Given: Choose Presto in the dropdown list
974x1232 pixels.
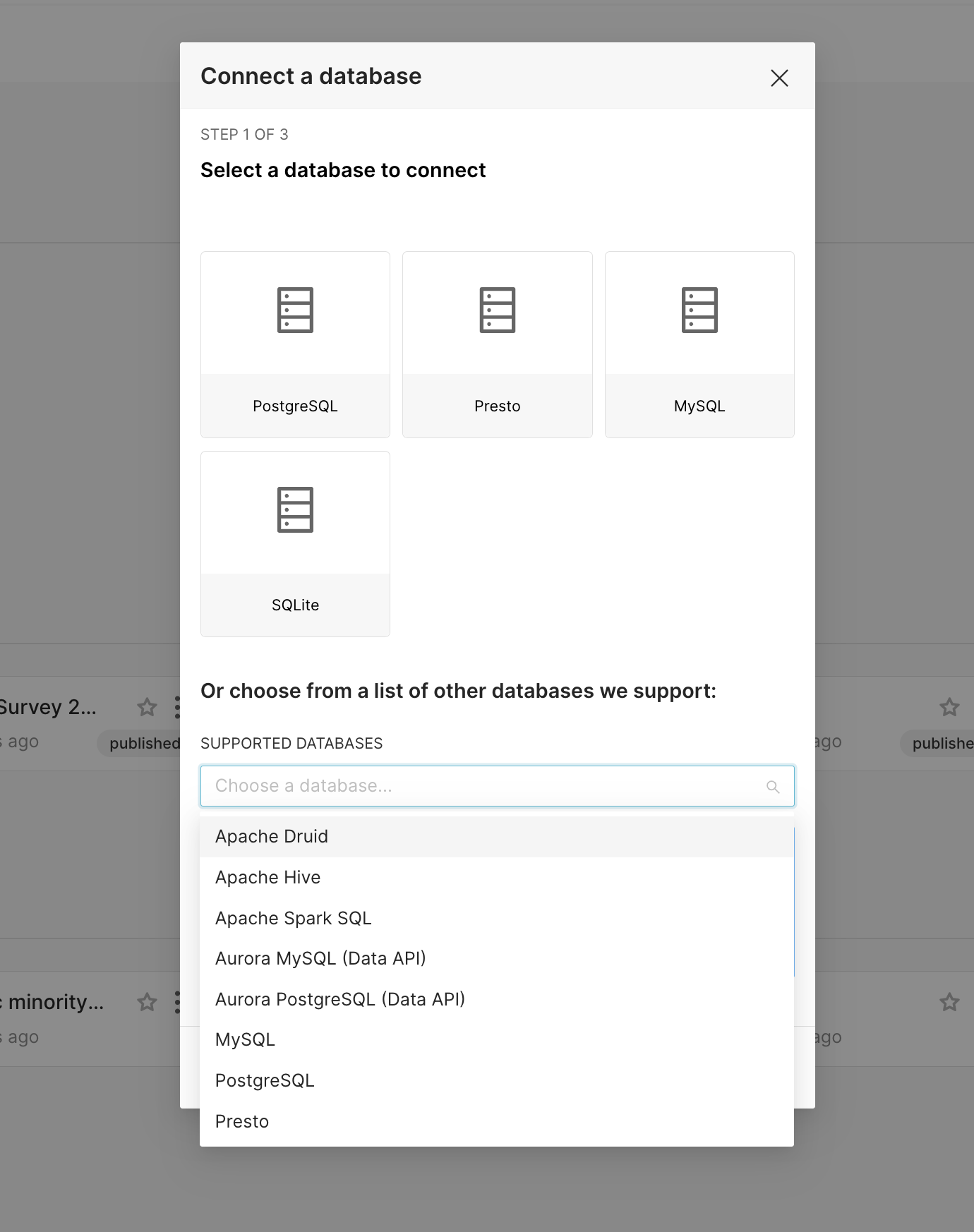Looking at the screenshot, I should 242,1122.
